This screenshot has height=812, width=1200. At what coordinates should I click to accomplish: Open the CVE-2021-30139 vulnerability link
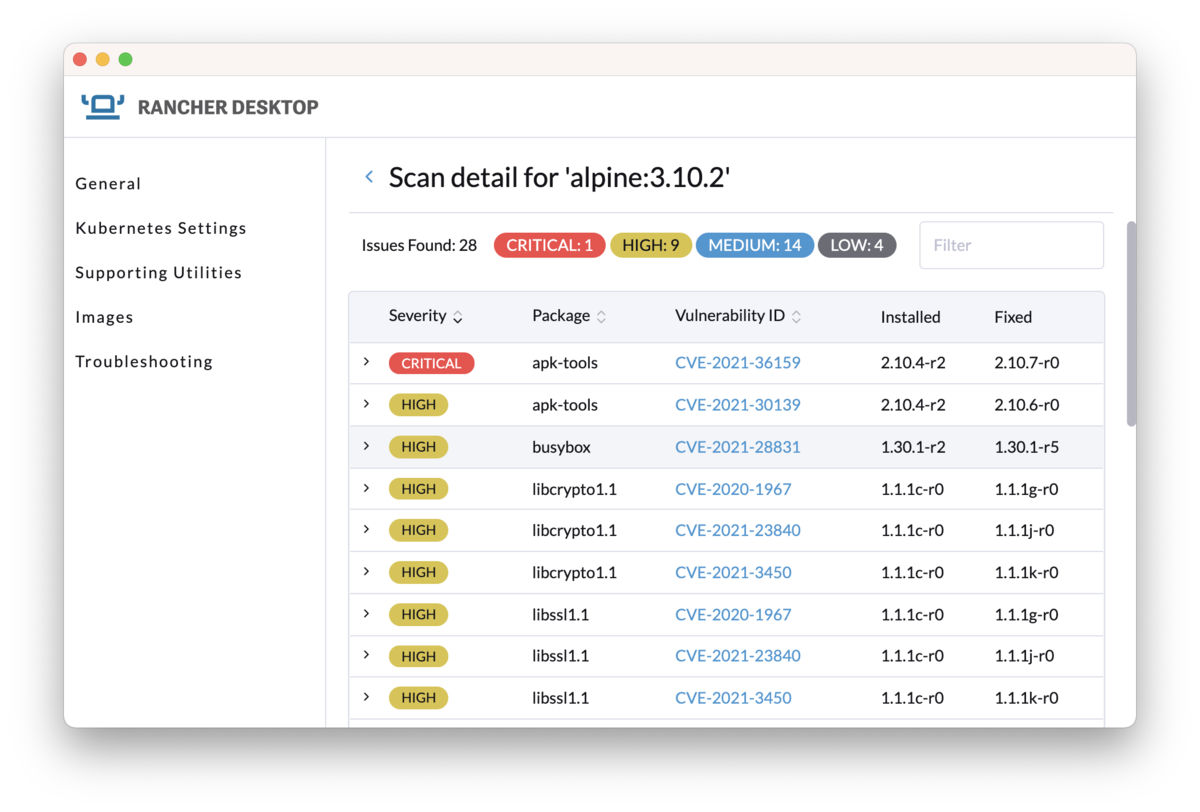click(x=738, y=405)
